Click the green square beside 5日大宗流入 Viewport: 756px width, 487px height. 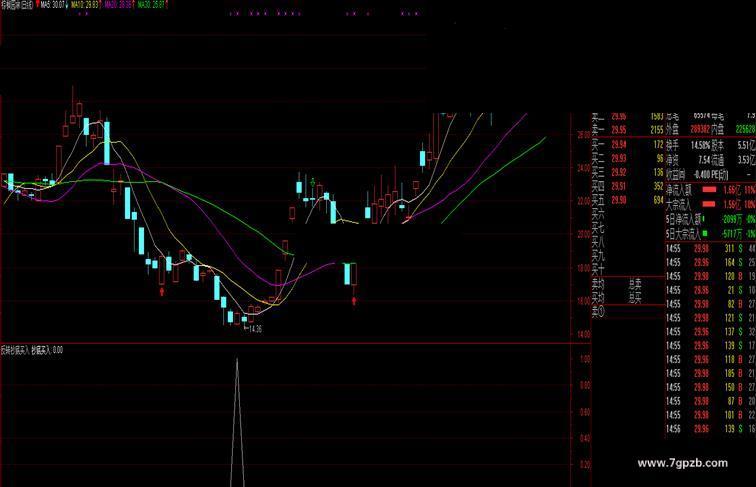coord(705,233)
